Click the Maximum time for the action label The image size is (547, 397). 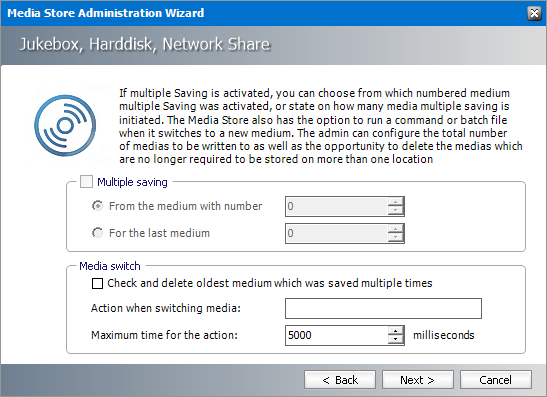point(164,335)
